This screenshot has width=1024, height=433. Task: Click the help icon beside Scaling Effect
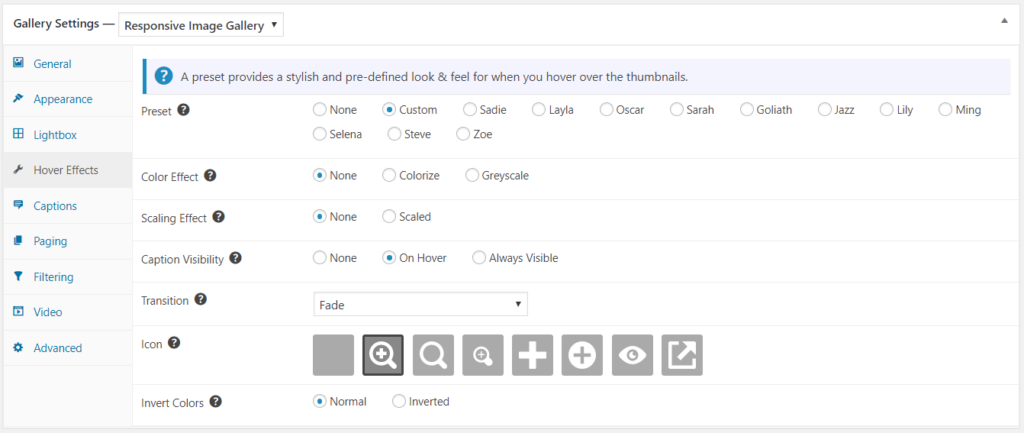[219, 217]
